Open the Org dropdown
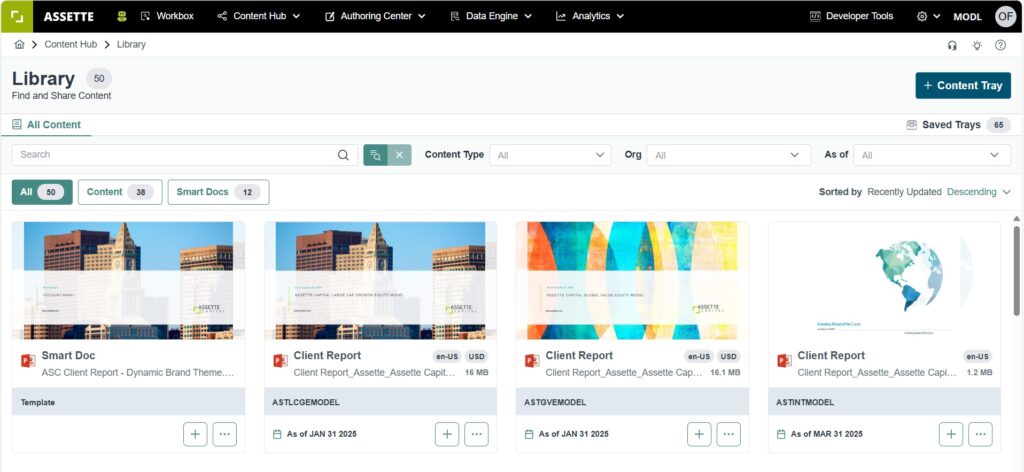The height and width of the screenshot is (472, 1024). click(x=729, y=155)
